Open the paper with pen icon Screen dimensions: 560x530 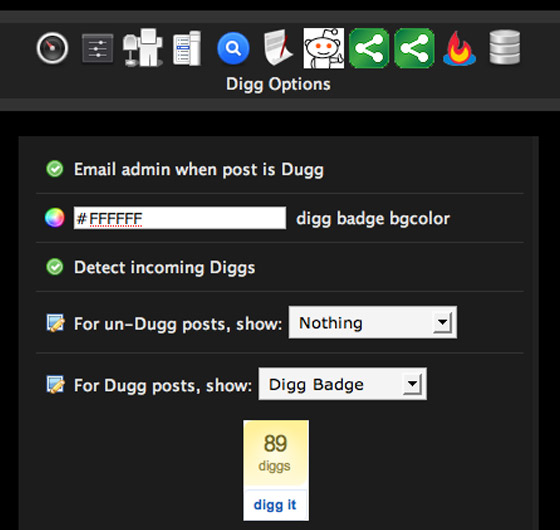click(x=278, y=48)
